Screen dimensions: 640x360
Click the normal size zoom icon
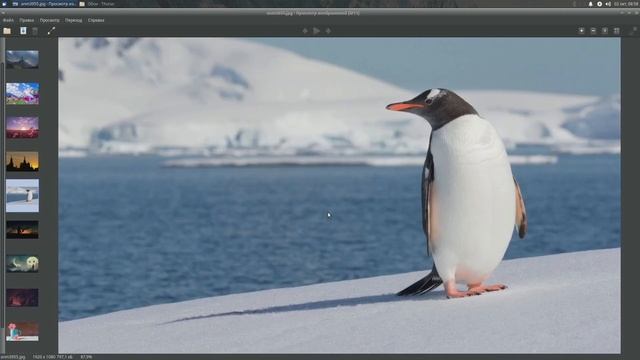click(617, 31)
